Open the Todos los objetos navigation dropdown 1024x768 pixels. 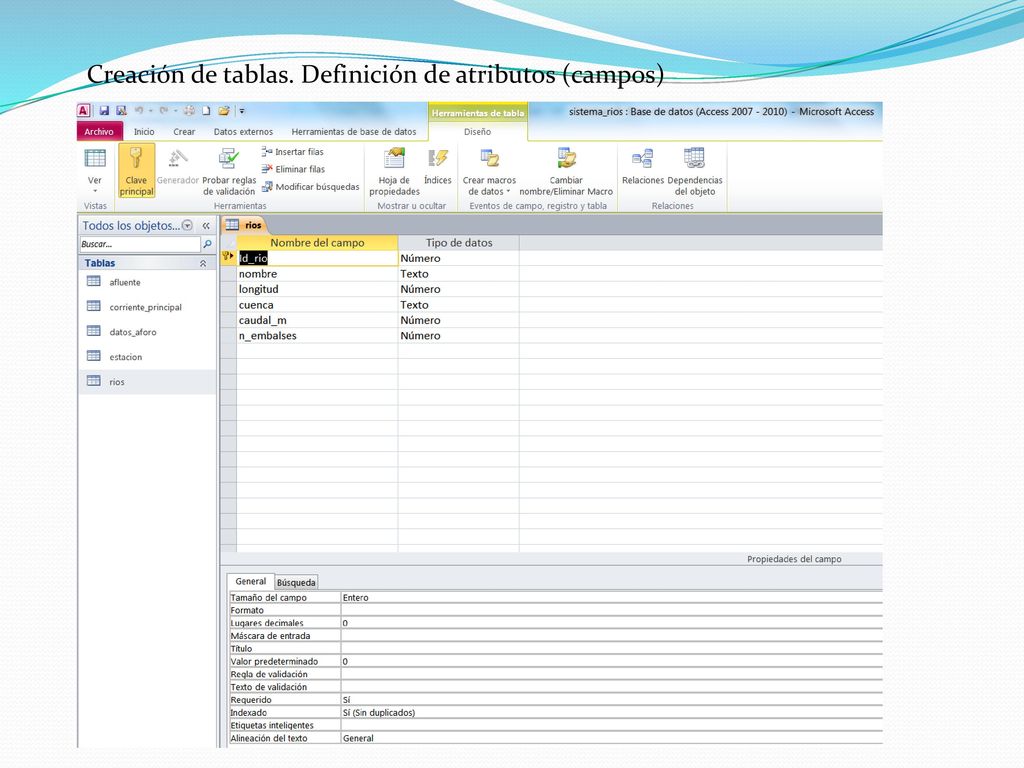pyautogui.click(x=187, y=225)
